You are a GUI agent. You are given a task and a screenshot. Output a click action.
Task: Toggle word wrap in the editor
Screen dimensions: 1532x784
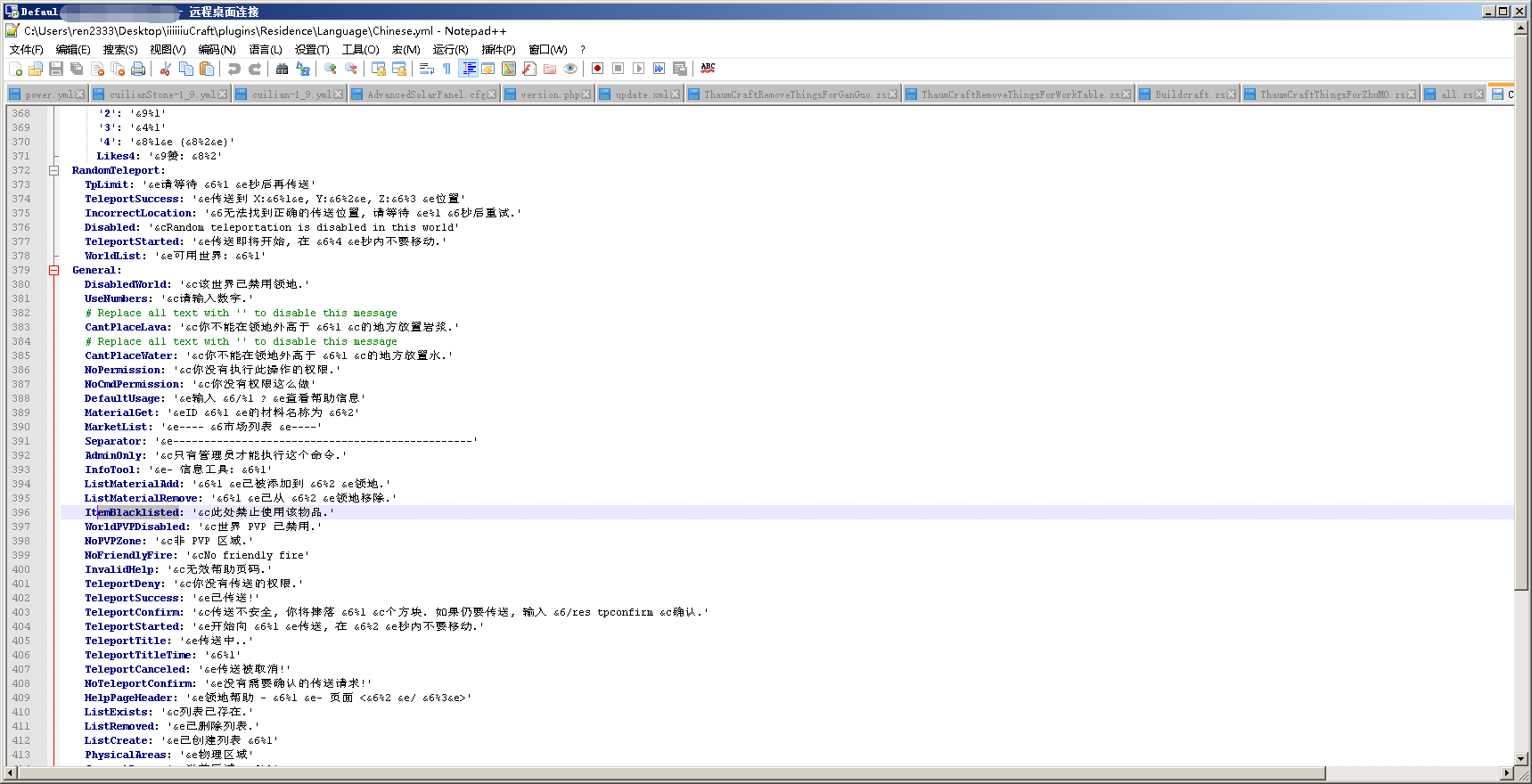(426, 69)
